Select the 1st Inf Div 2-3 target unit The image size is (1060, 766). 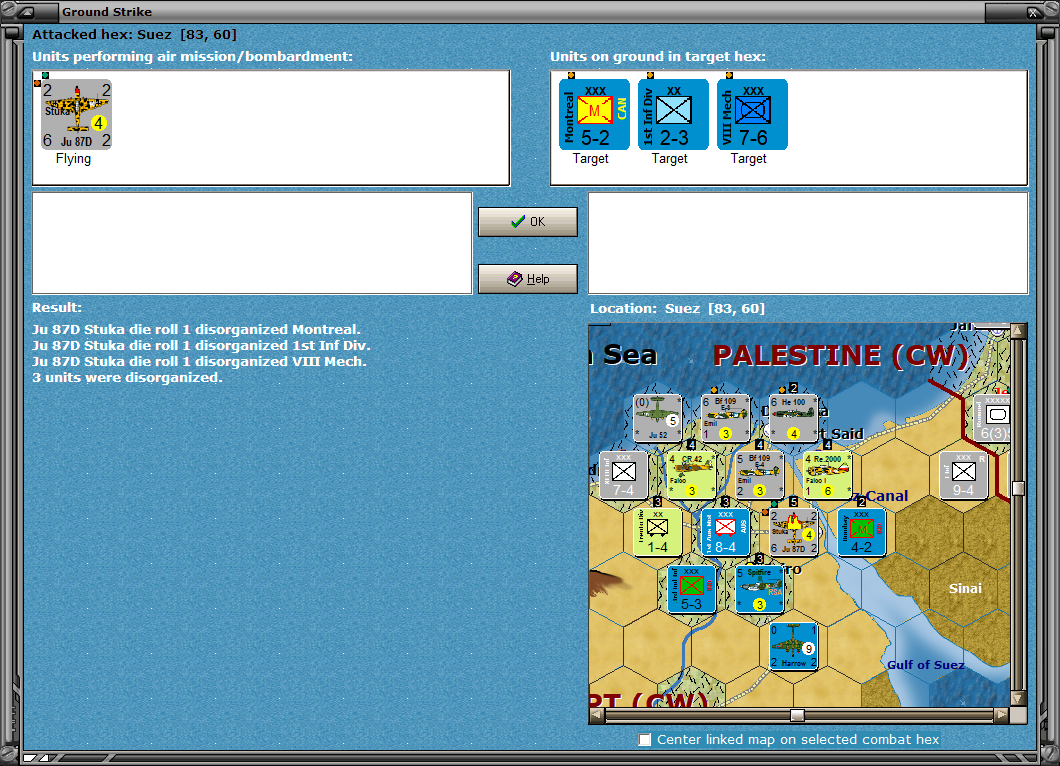tap(673, 114)
